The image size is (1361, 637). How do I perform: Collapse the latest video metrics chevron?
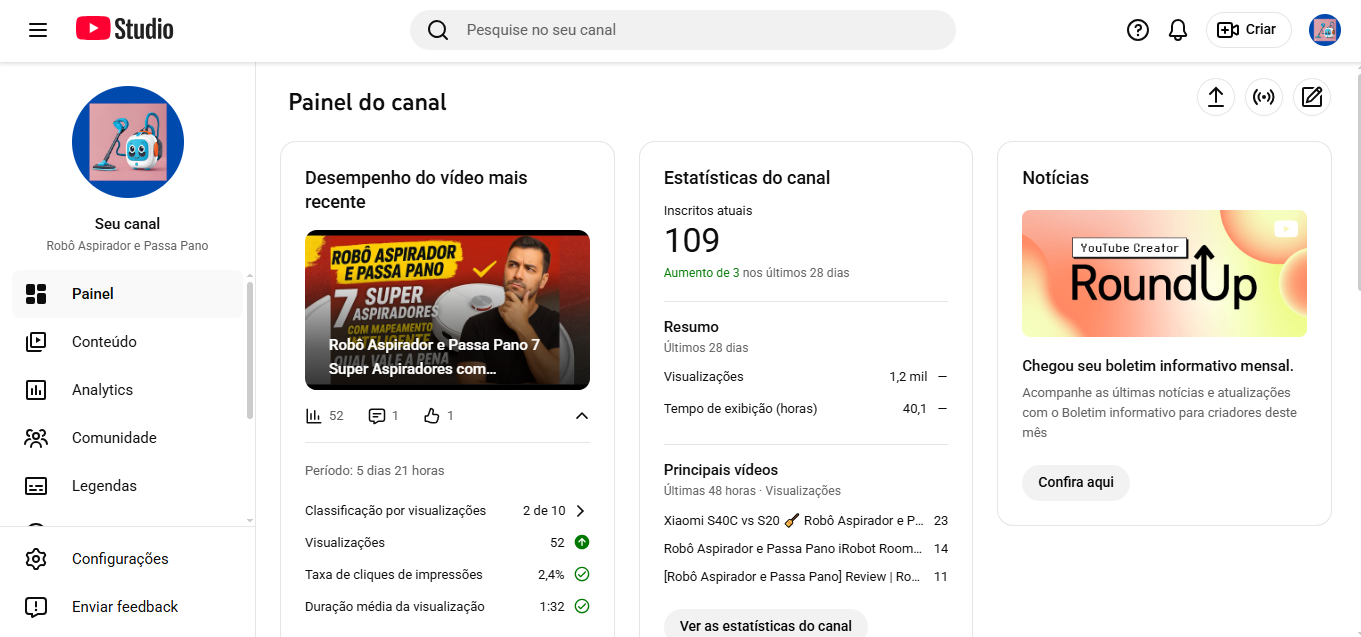point(582,416)
